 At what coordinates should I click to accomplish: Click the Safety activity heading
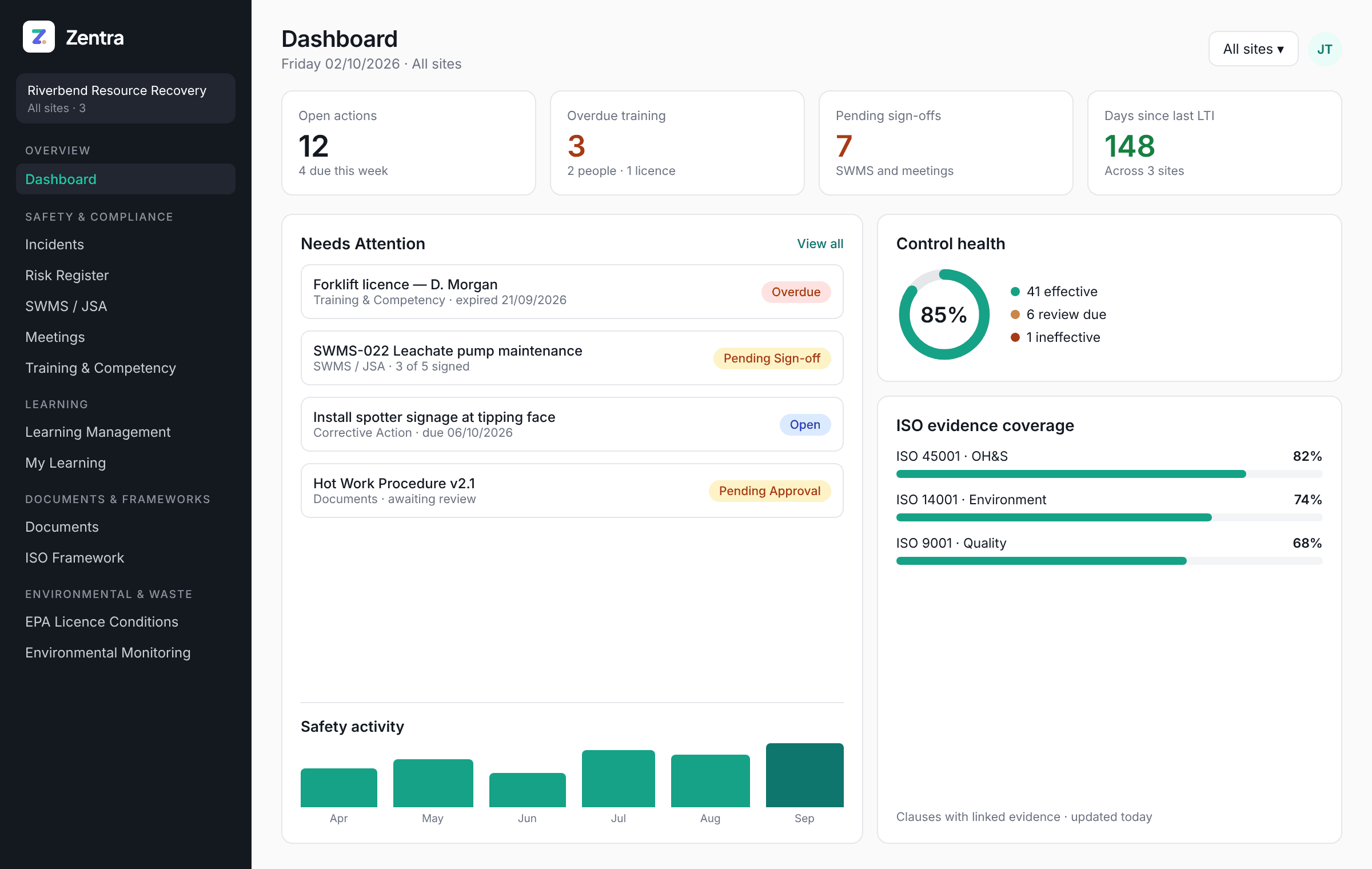352,727
